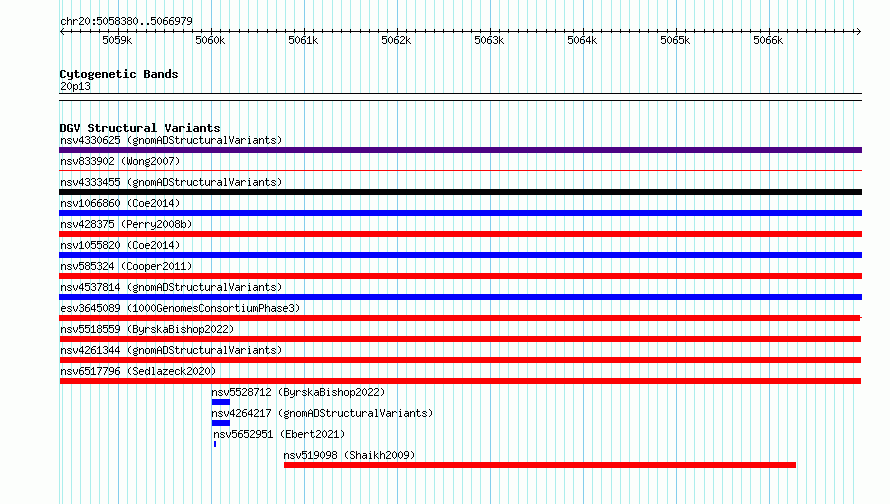
Task: Click the ruler's left arrow end
Action: [62, 31]
